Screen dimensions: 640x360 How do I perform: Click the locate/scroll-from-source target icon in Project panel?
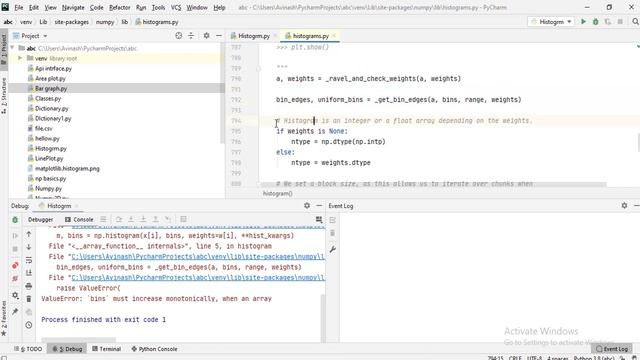tap(178, 36)
